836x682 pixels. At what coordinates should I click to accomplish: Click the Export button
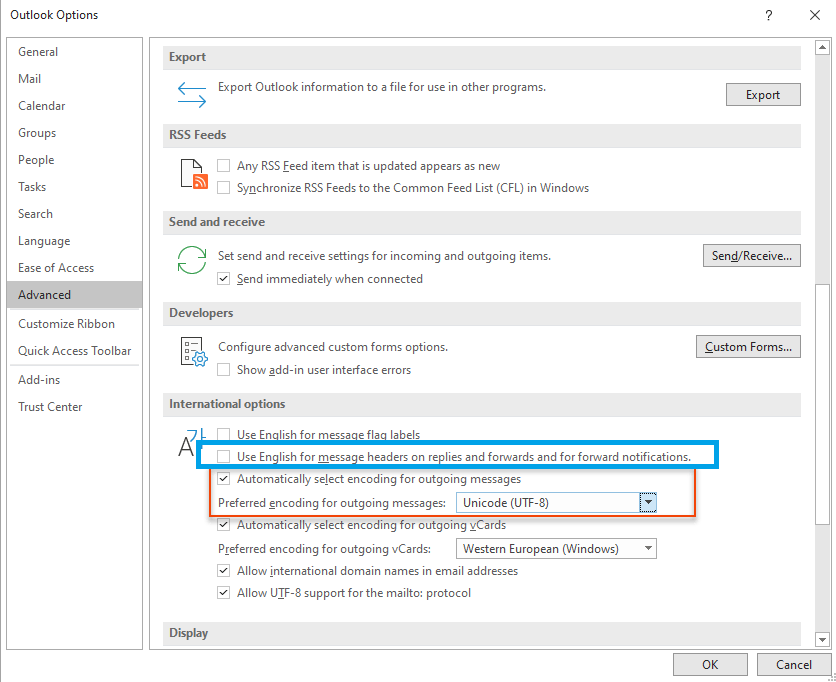[x=763, y=94]
